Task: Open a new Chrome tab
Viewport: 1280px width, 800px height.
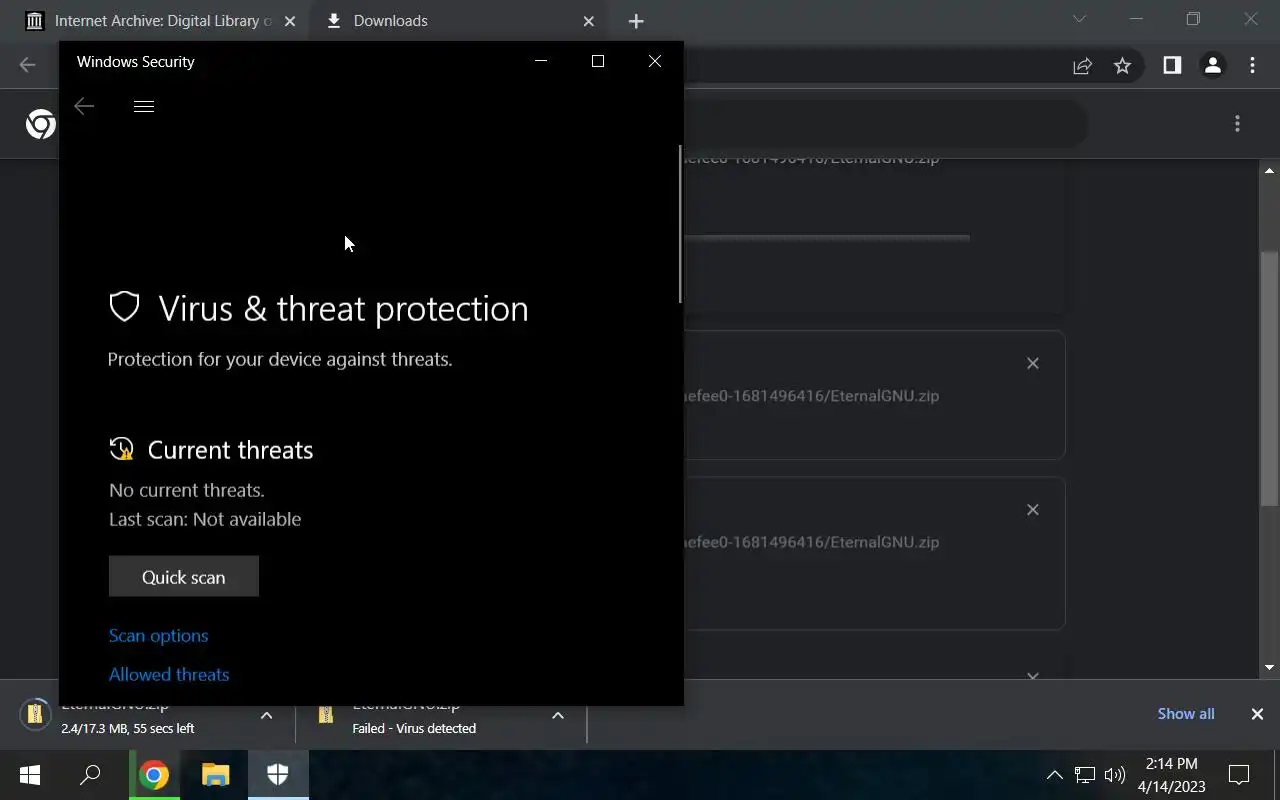Action: pos(636,21)
